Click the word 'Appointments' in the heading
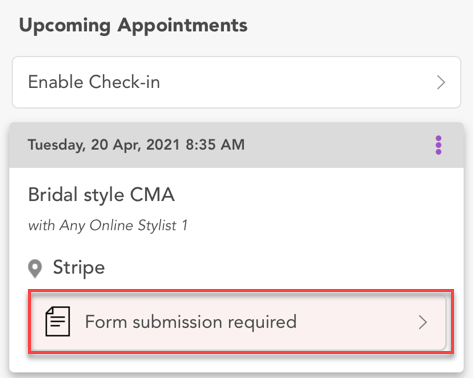This screenshot has width=473, height=378. pos(182,26)
